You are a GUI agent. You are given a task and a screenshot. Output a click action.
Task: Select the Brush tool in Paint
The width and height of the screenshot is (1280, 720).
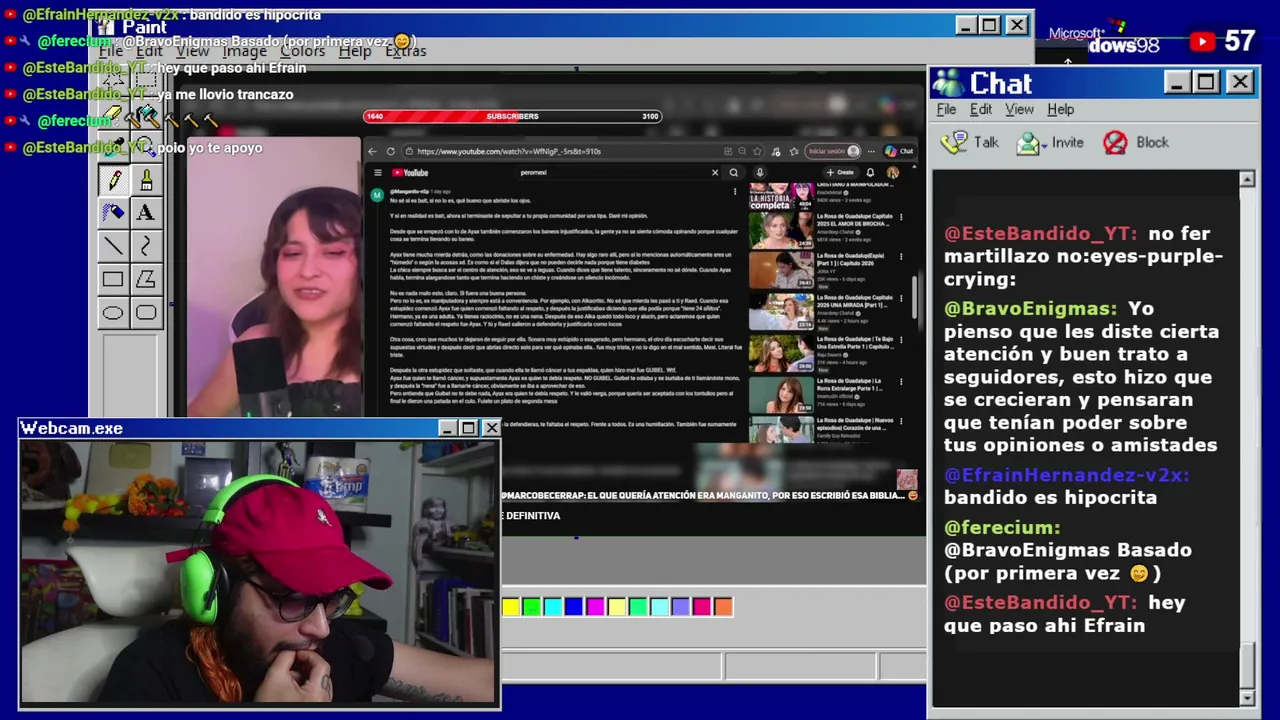(146, 180)
